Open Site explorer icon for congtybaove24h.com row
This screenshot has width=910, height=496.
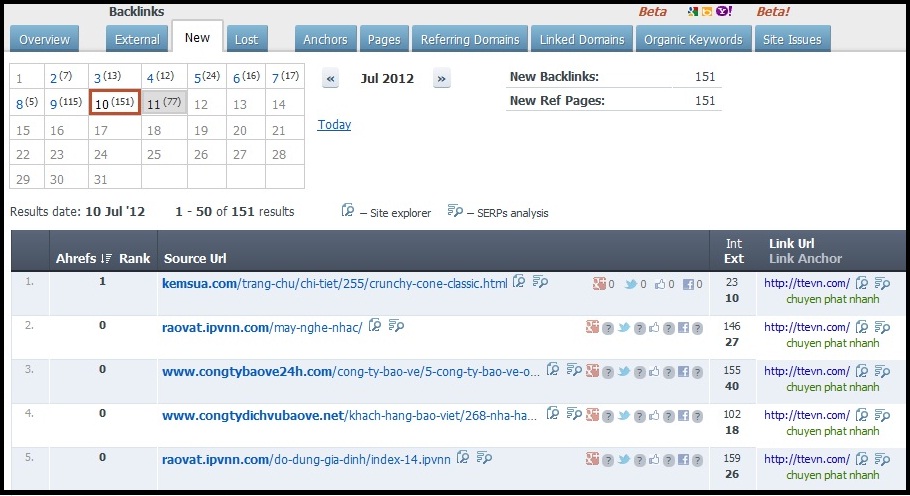553,369
